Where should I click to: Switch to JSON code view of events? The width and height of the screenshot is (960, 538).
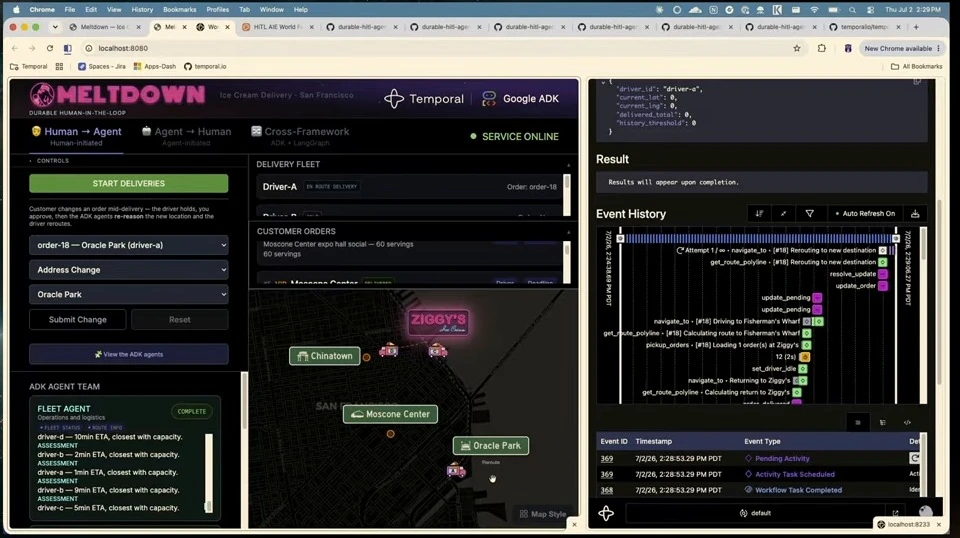coord(907,422)
